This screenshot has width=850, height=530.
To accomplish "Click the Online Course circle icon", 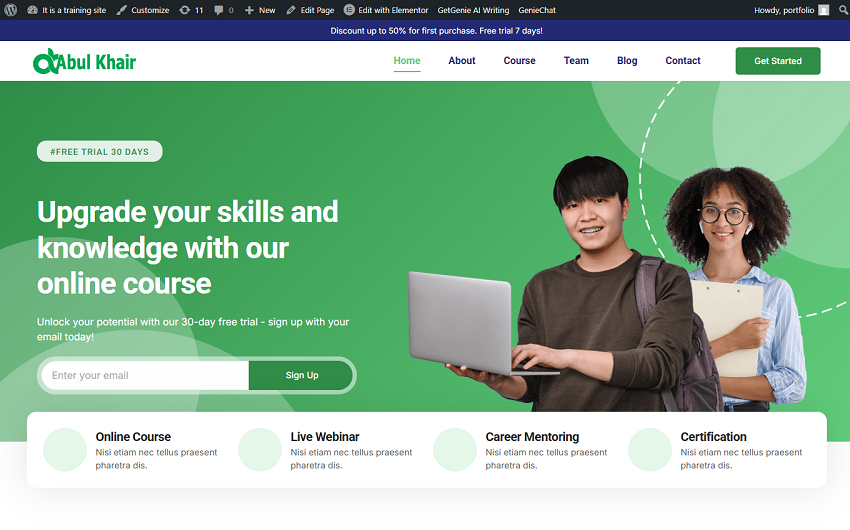I will [x=65, y=449].
